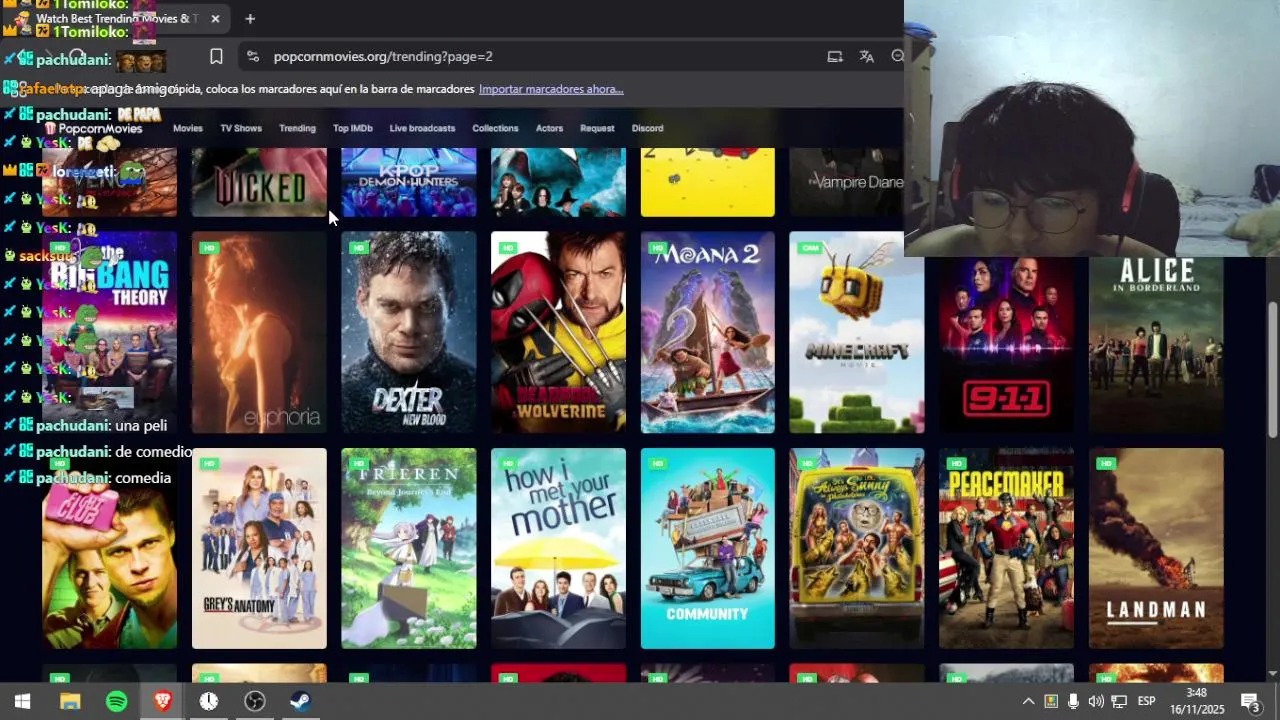Viewport: 1280px width, 720px height.
Task: Select the Deadpool & Wolverine poster
Action: (558, 332)
